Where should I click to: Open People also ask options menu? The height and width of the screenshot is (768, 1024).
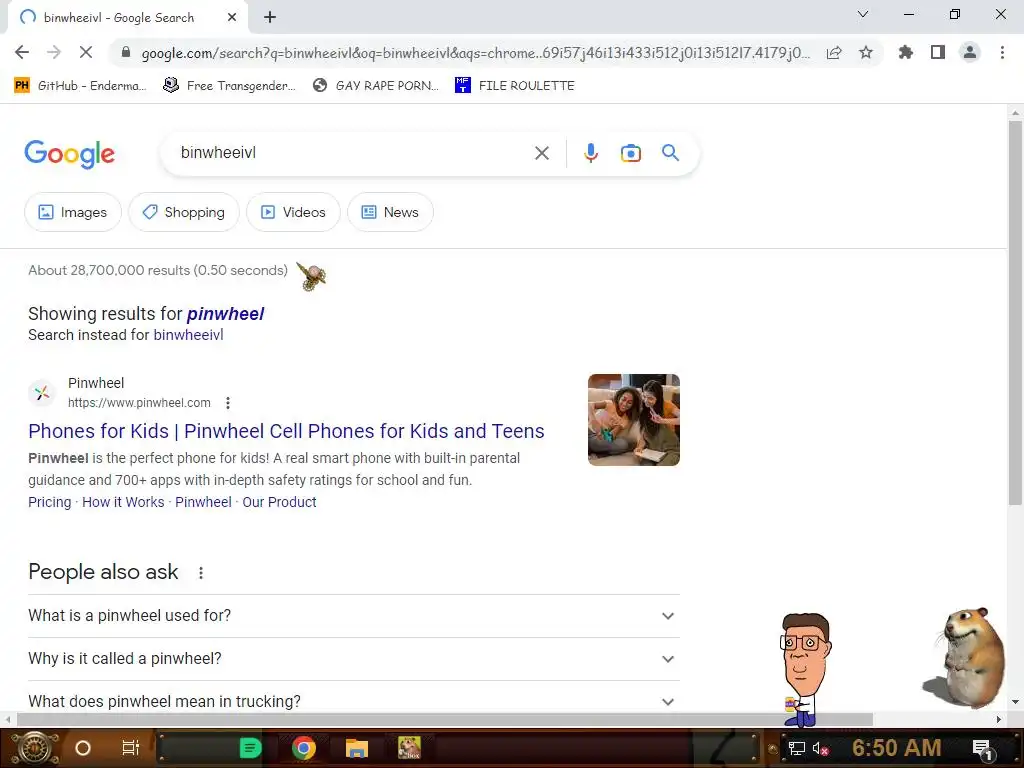(x=201, y=573)
